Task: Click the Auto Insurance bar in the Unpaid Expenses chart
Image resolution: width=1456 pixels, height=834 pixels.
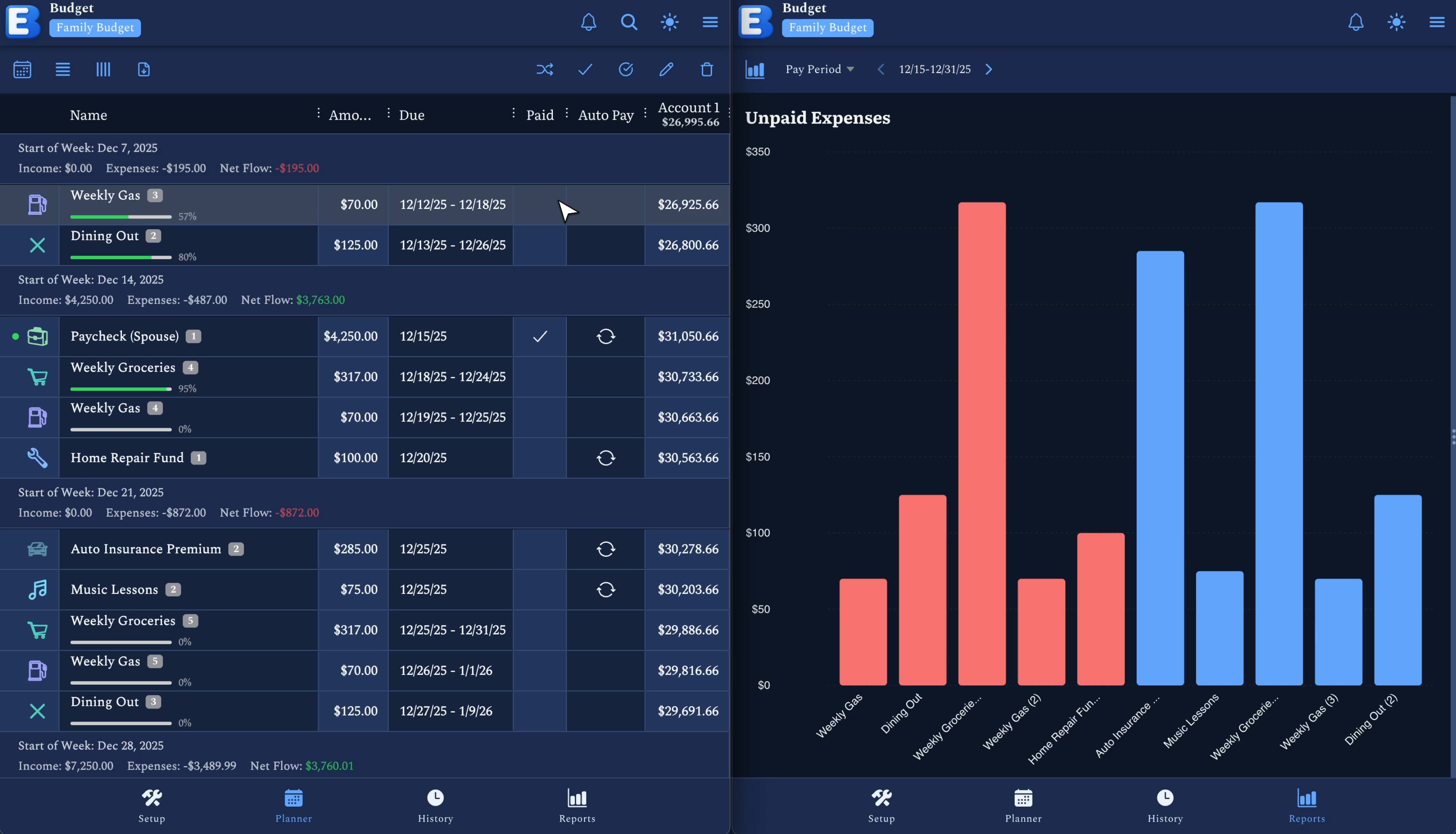Action: pyautogui.click(x=1160, y=468)
